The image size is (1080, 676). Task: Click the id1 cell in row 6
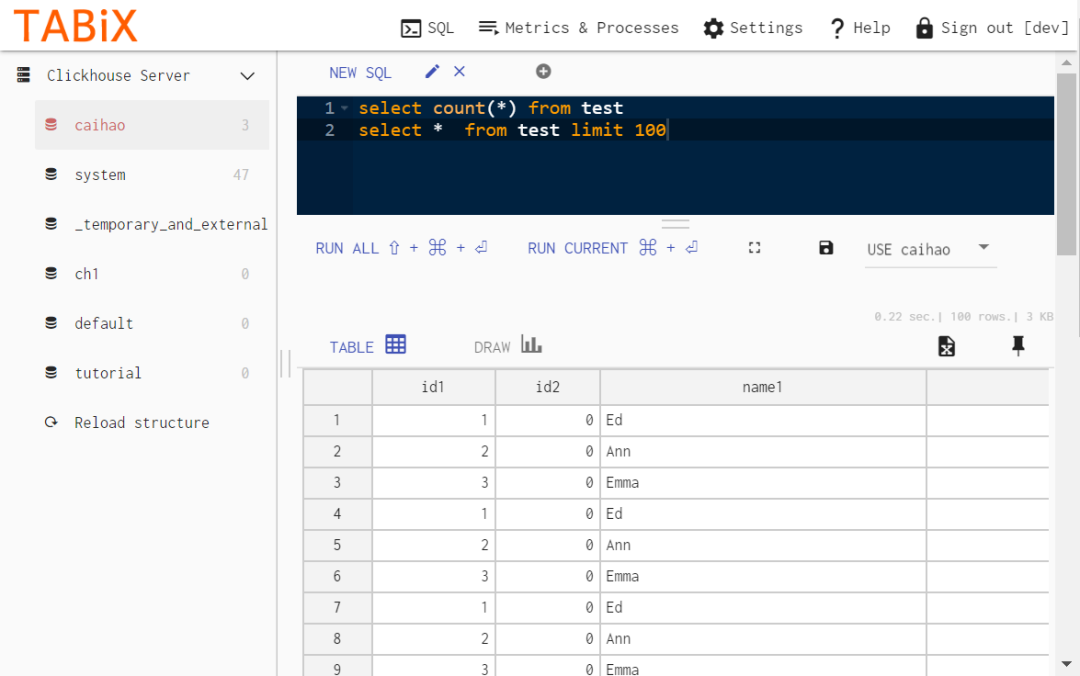pyautogui.click(x=433, y=576)
